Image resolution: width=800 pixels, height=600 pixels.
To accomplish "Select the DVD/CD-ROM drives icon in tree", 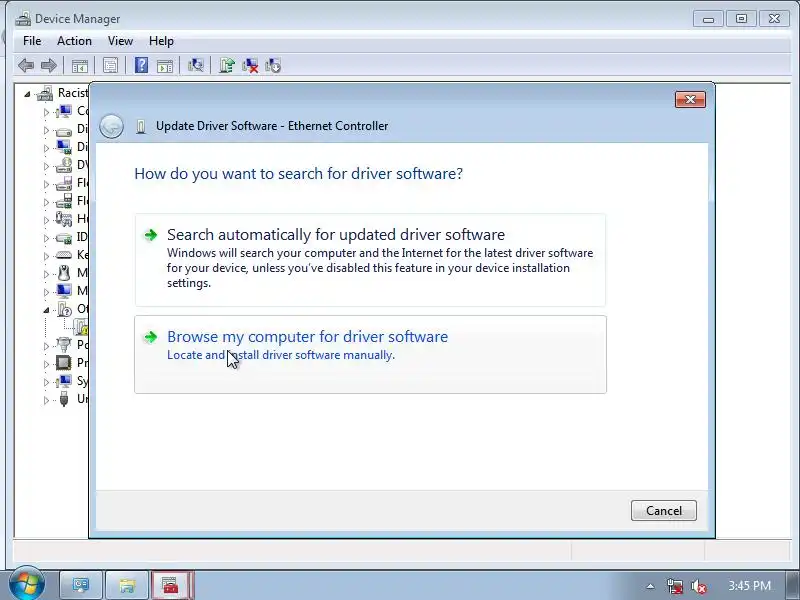I will (64, 165).
